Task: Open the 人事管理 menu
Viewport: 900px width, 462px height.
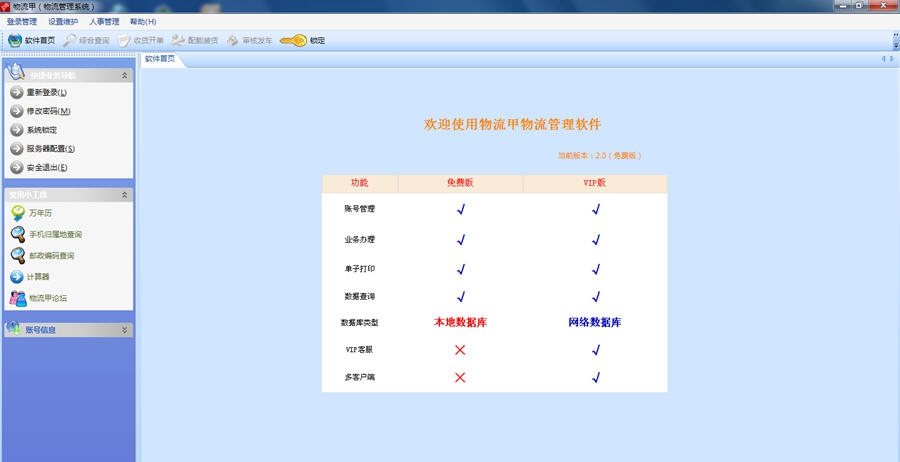Action: tap(104, 22)
